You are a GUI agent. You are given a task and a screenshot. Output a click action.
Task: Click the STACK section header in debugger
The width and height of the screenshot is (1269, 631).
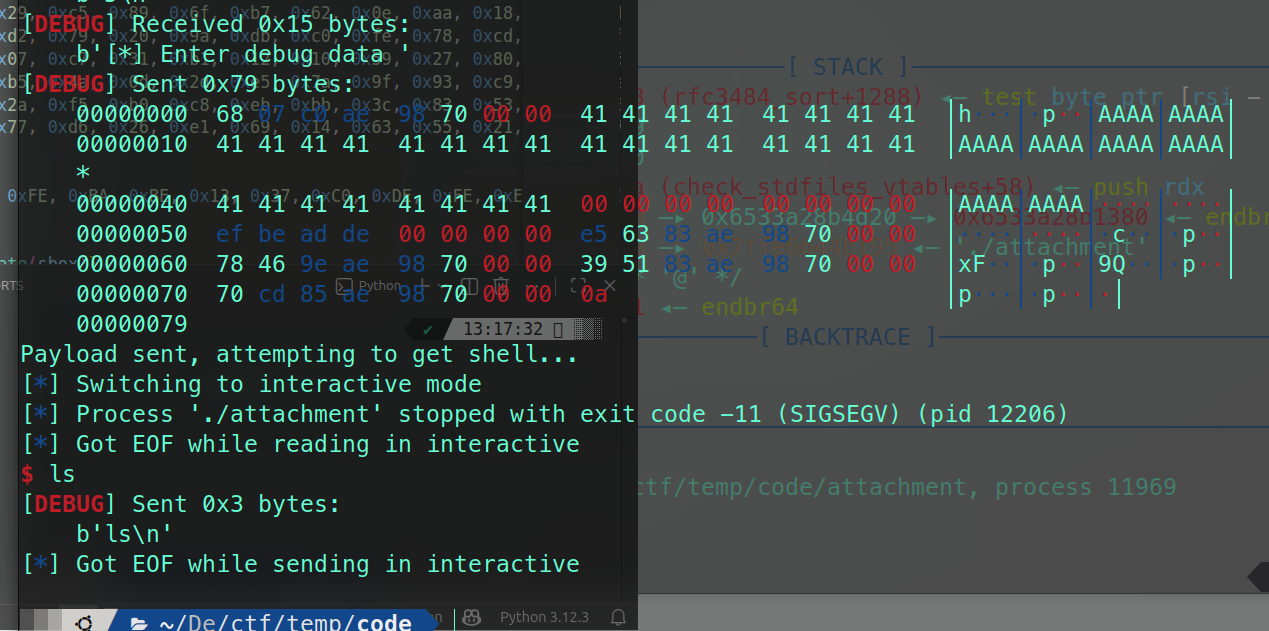(848, 67)
